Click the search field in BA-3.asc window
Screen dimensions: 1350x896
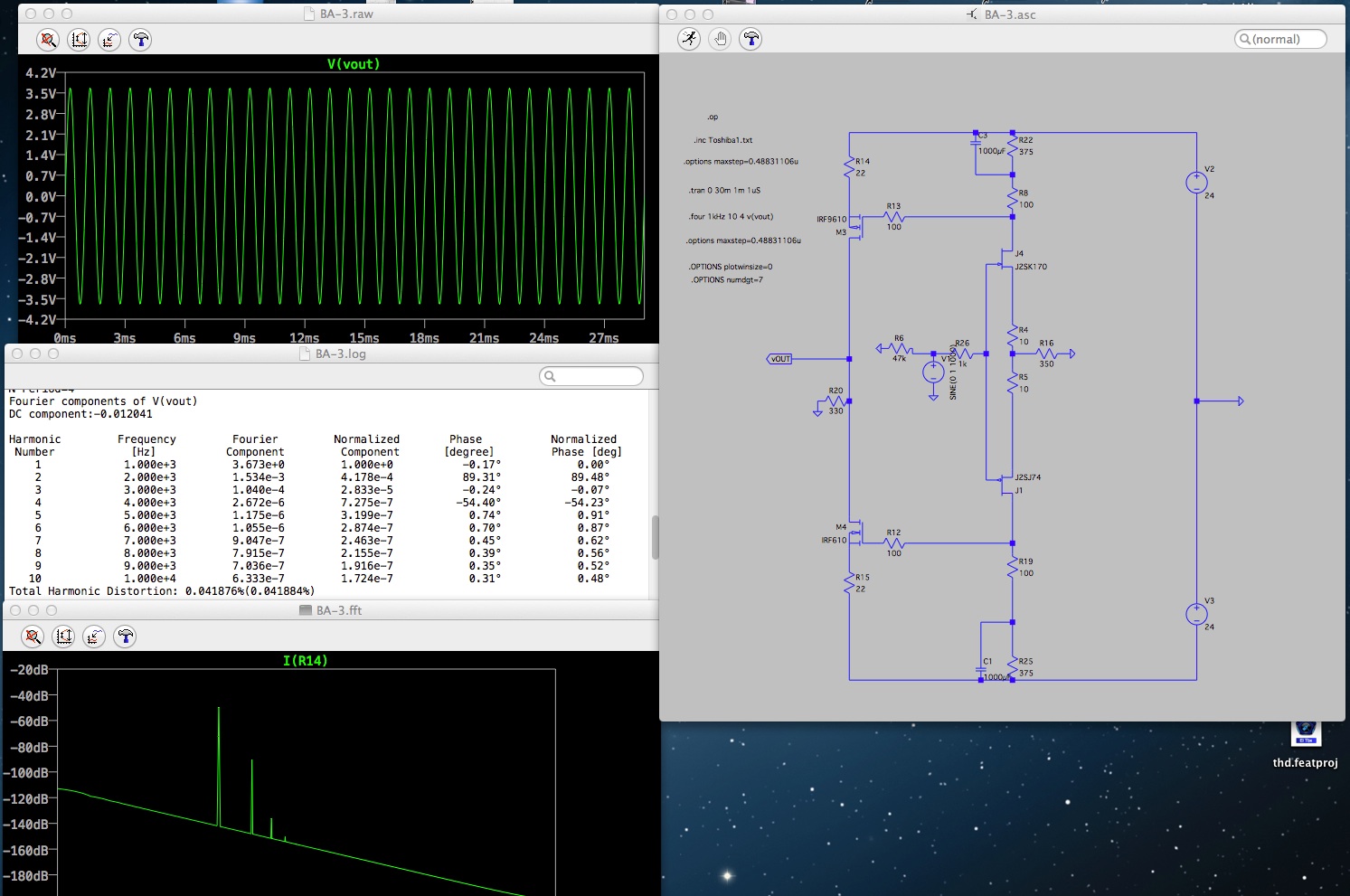pos(1280,39)
